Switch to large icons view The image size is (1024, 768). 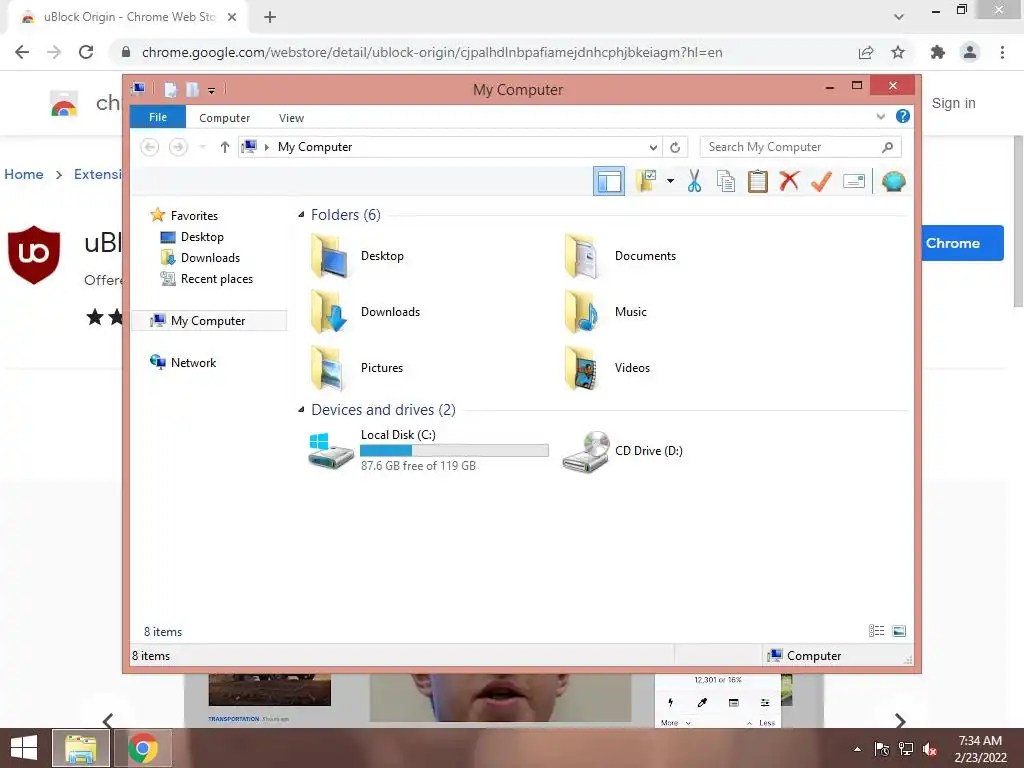[x=899, y=630]
